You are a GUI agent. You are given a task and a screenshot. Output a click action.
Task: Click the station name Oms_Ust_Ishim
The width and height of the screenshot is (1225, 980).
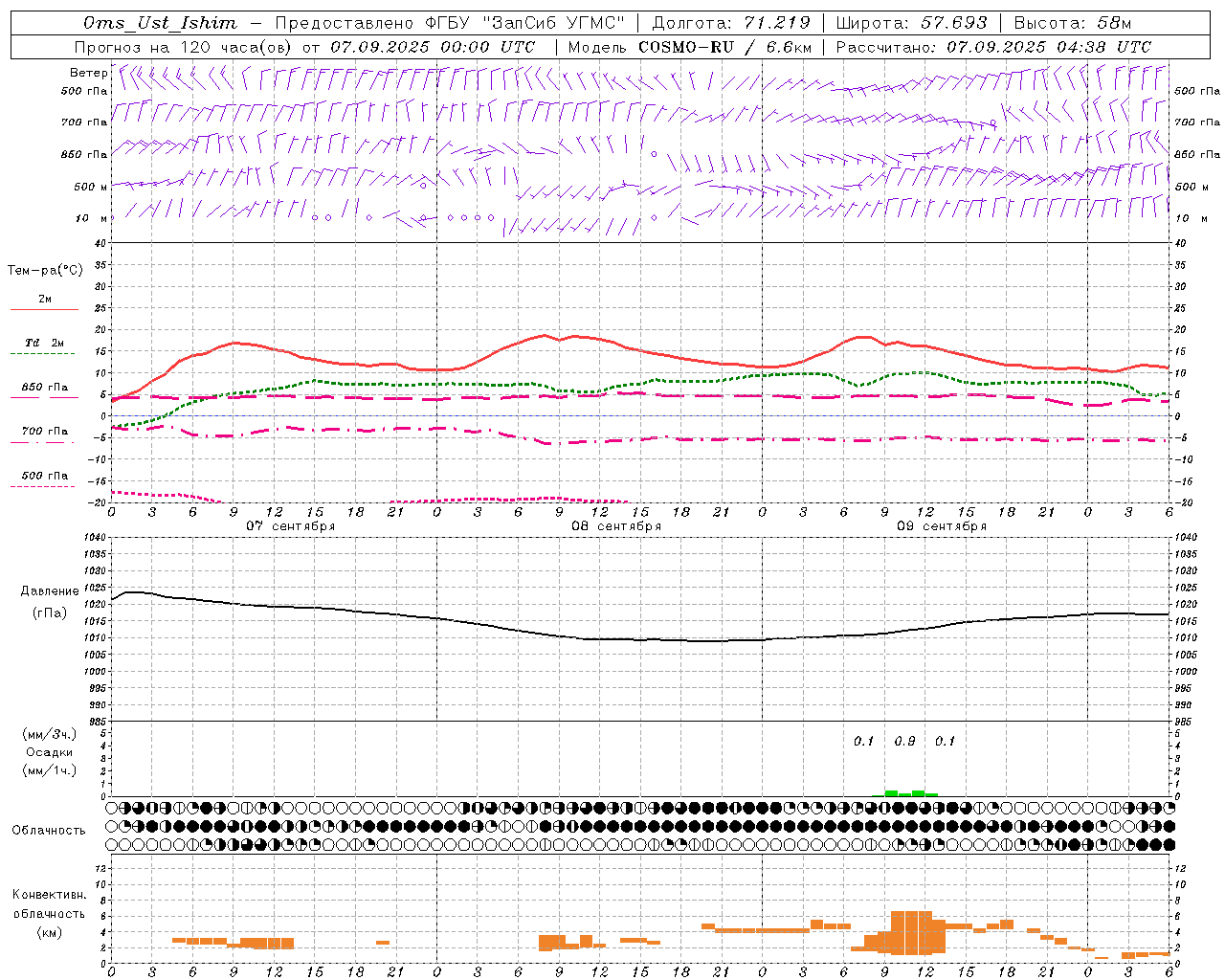pyautogui.click(x=160, y=23)
